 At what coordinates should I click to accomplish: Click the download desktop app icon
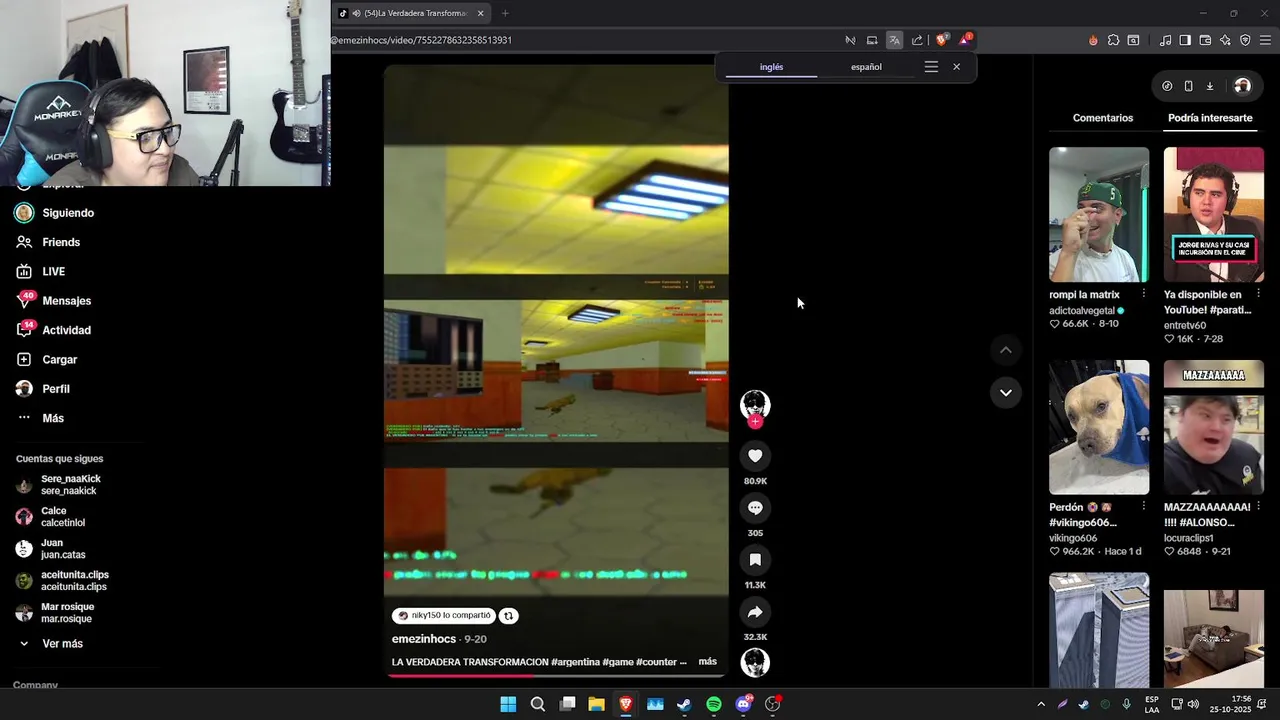point(1209,86)
